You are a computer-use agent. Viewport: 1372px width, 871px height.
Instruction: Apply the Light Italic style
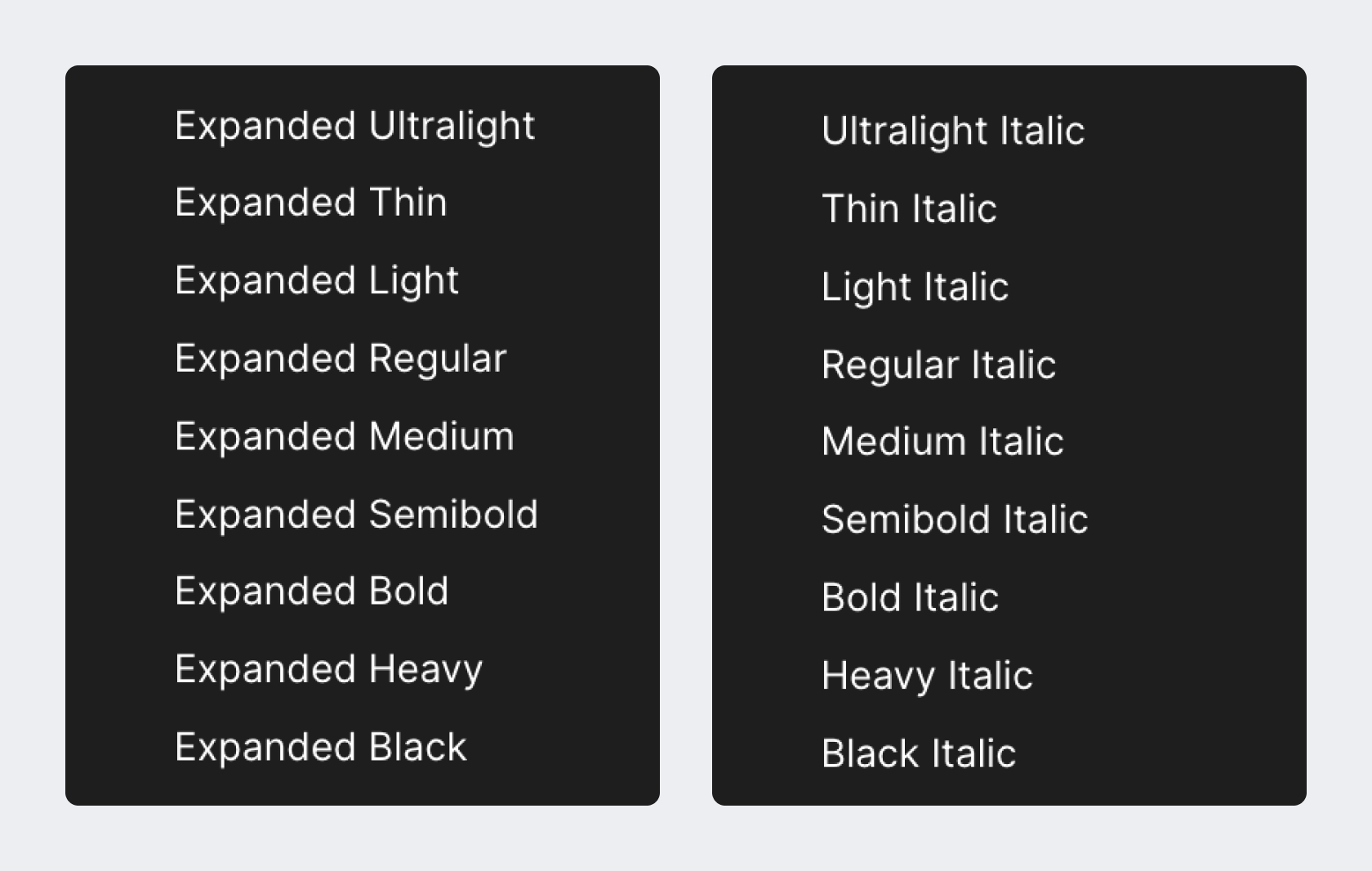pyautogui.click(x=915, y=287)
